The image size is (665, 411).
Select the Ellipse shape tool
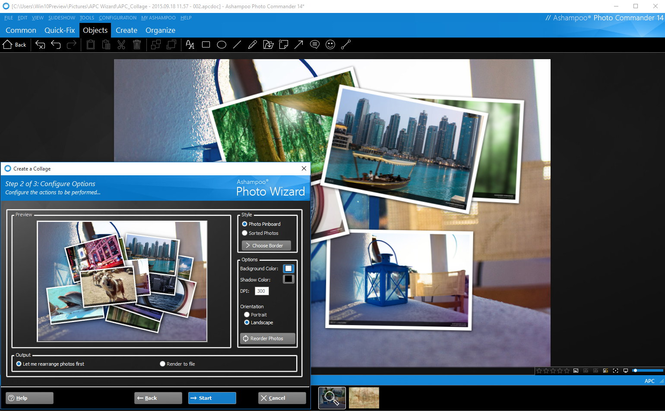pos(221,45)
